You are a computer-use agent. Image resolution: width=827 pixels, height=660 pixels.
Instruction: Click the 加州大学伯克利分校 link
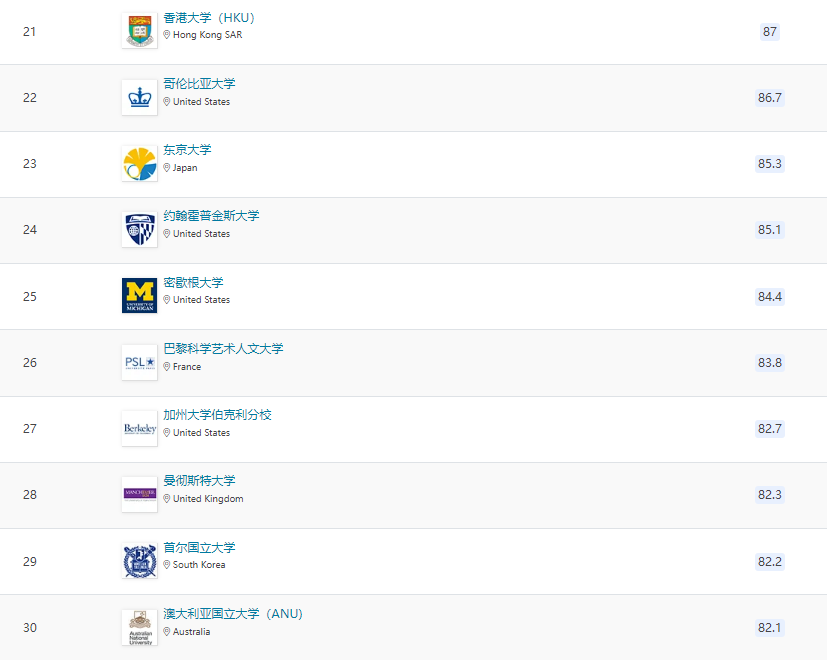pyautogui.click(x=216, y=414)
